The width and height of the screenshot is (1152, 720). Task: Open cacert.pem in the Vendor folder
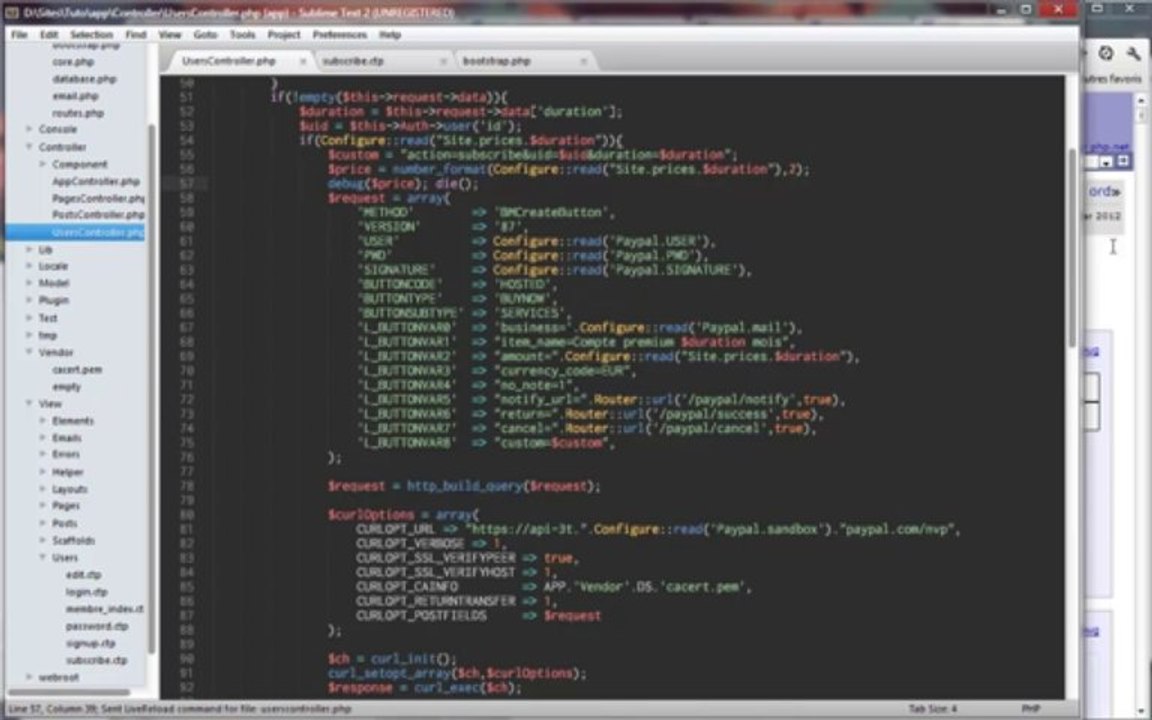click(x=77, y=370)
